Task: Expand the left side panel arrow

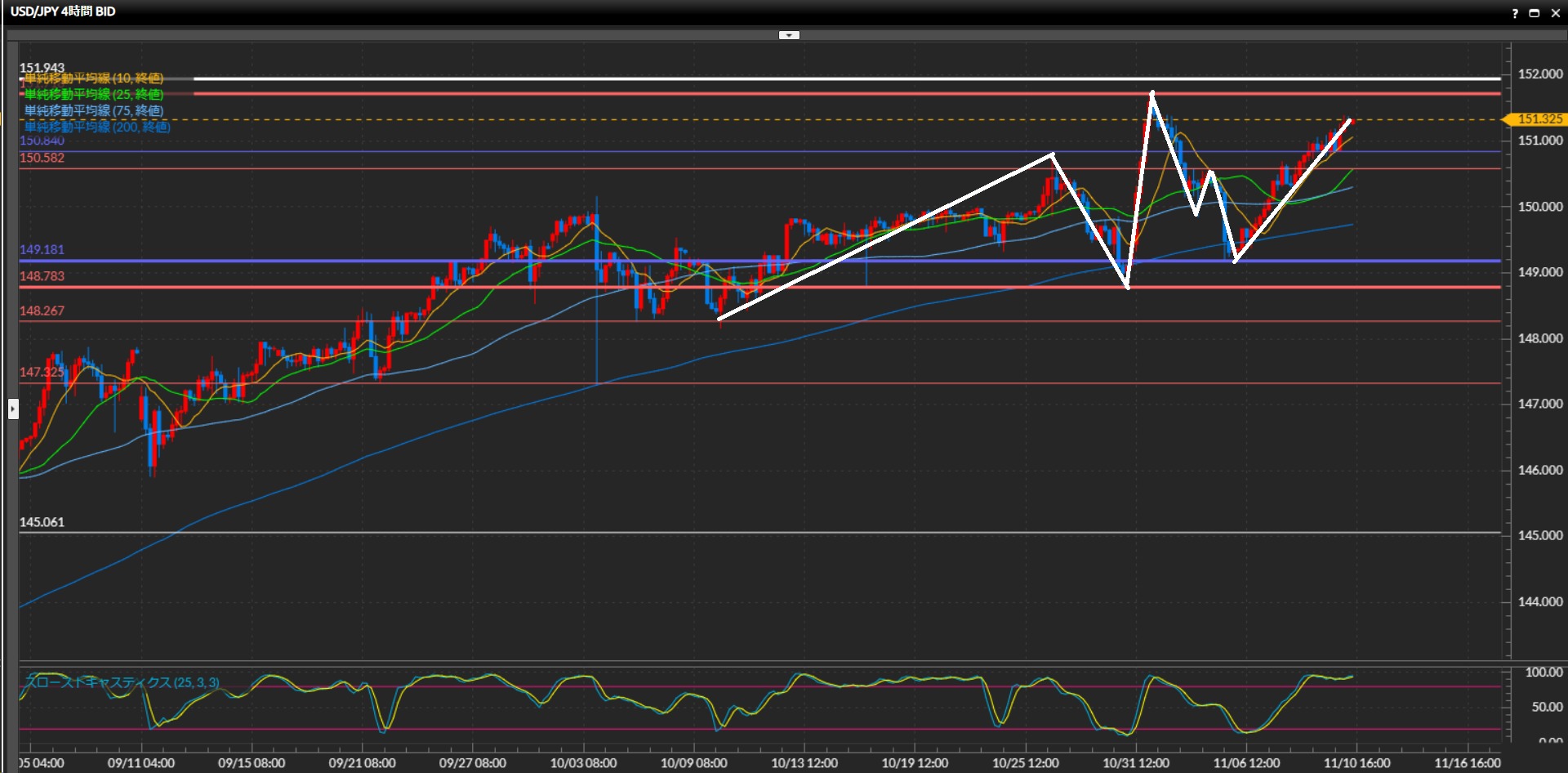Action: 13,408
